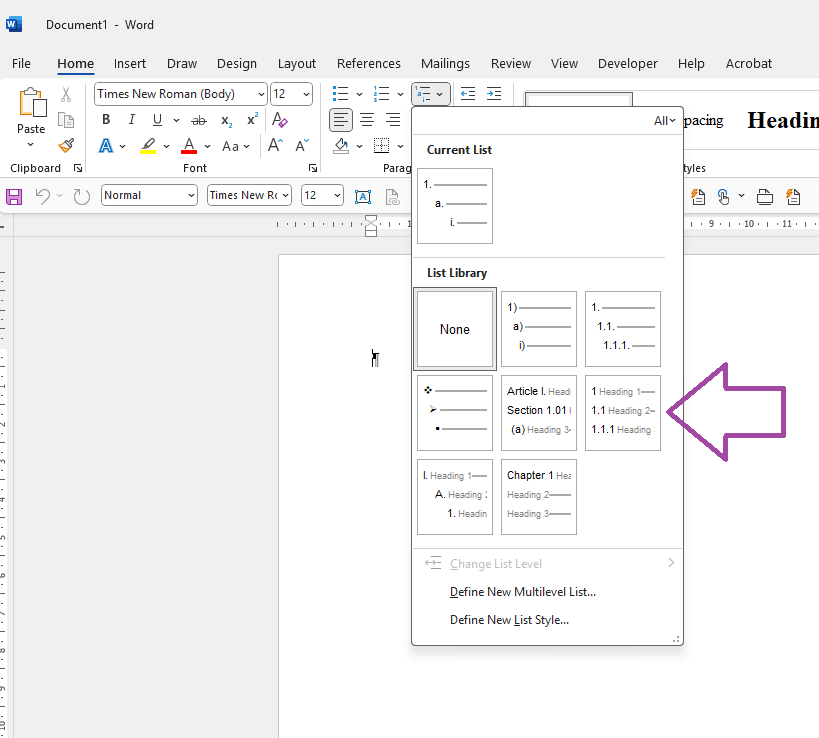Apply Center paragraph alignment

(x=367, y=120)
